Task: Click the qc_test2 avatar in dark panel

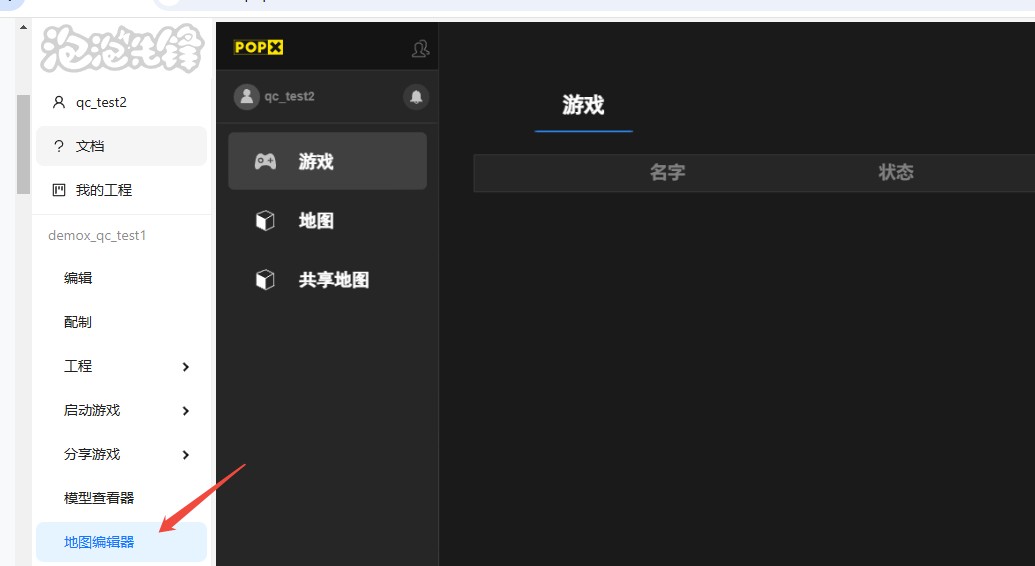Action: [x=246, y=96]
